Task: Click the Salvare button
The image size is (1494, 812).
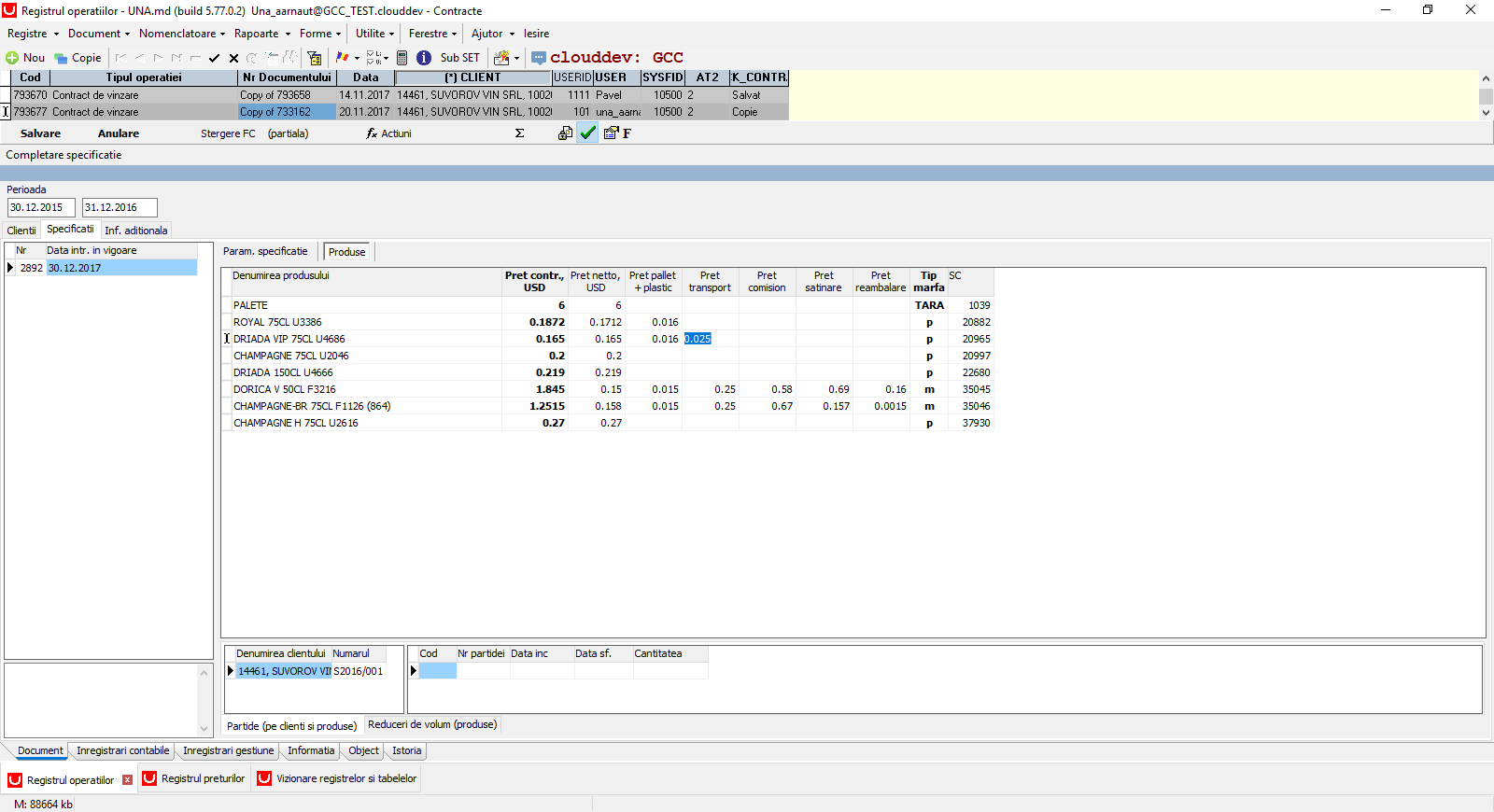Action: coord(40,133)
